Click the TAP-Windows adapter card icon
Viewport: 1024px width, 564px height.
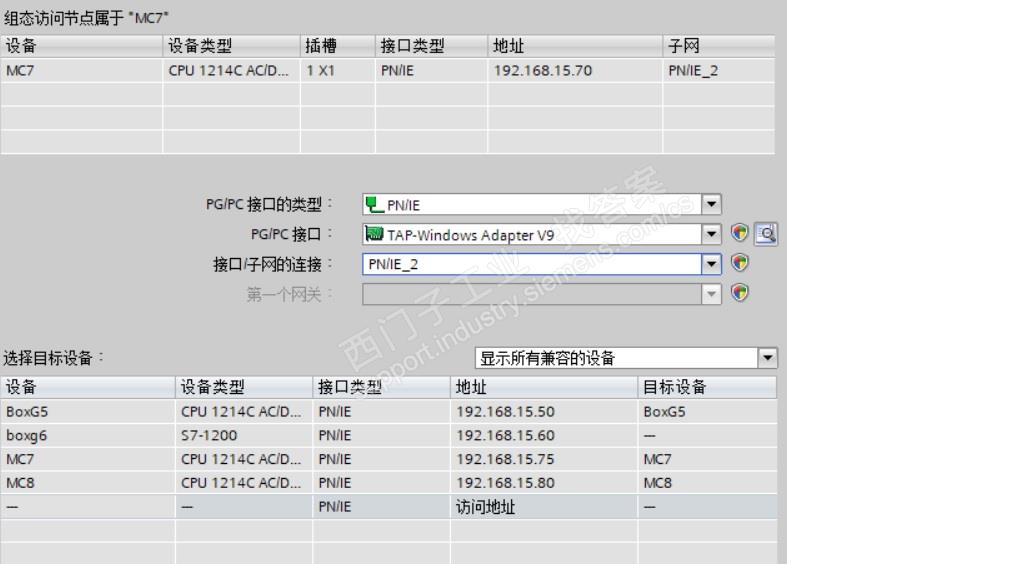pyautogui.click(x=374, y=234)
